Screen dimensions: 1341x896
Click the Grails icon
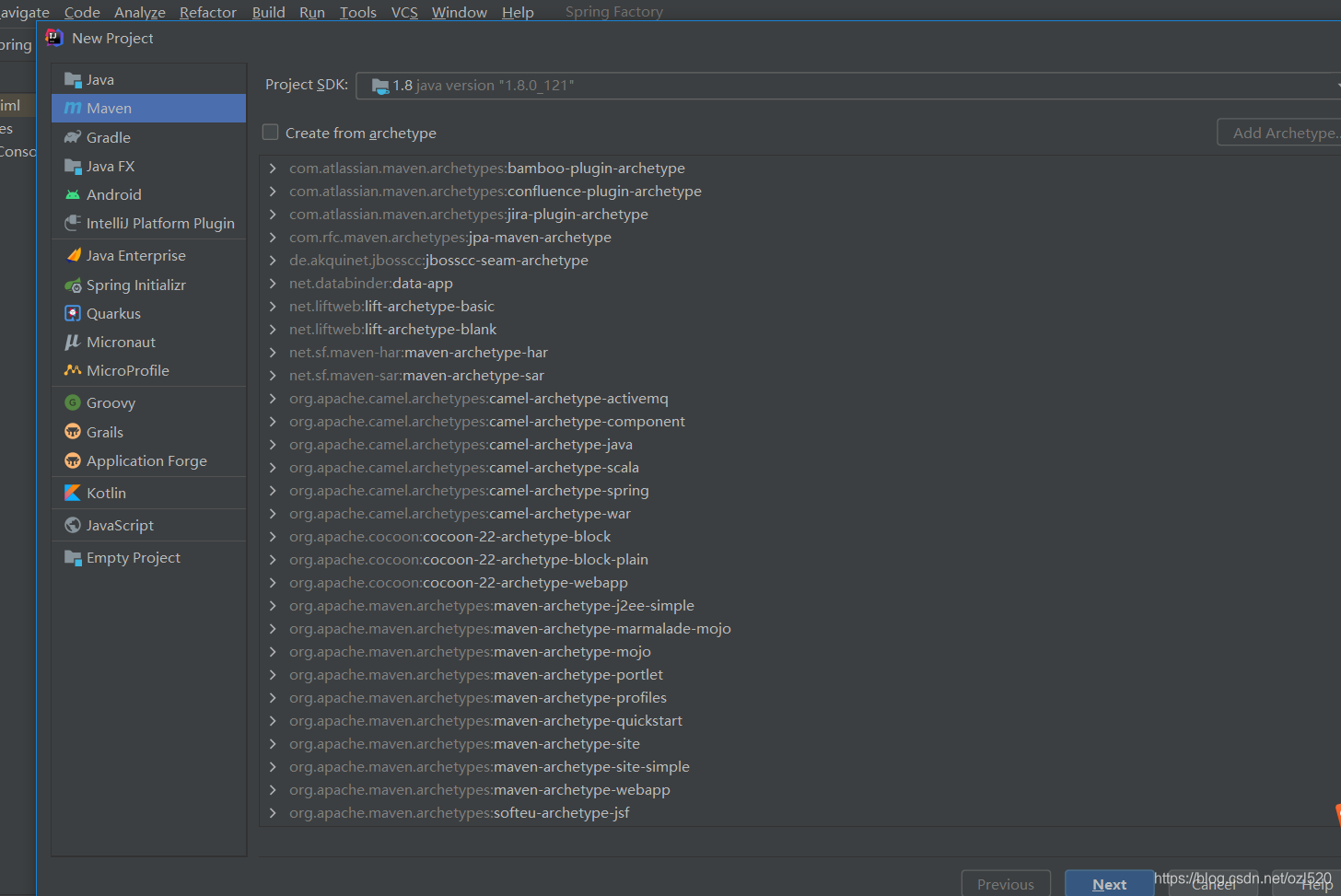(73, 432)
